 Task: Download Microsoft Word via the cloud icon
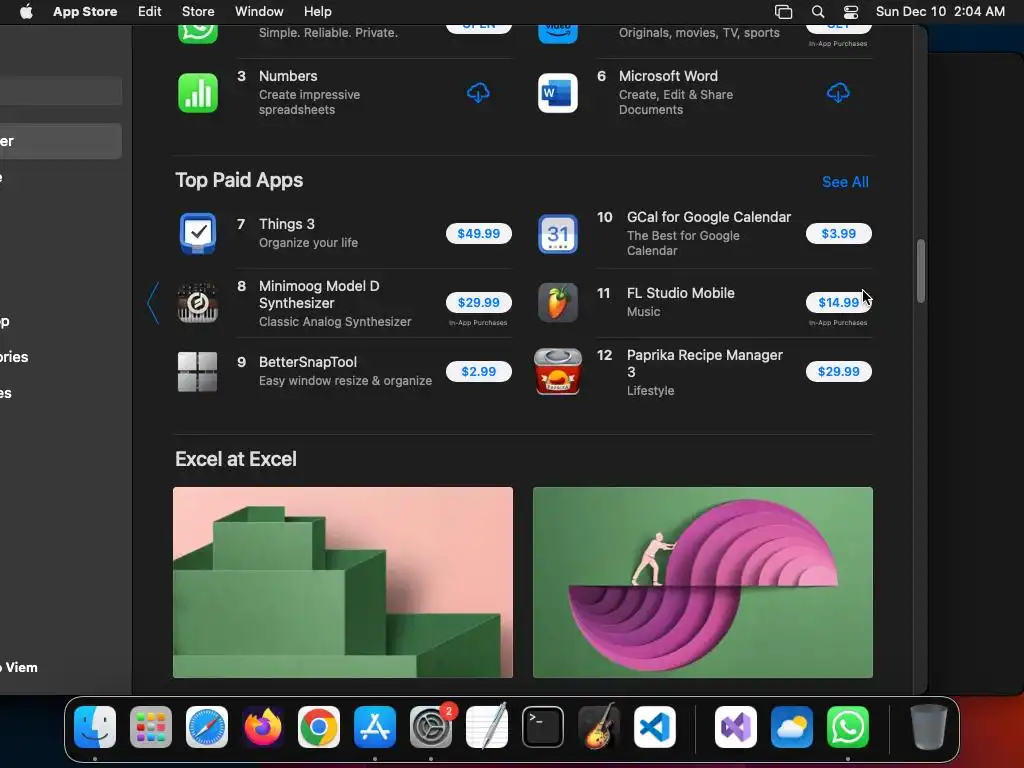click(x=839, y=93)
